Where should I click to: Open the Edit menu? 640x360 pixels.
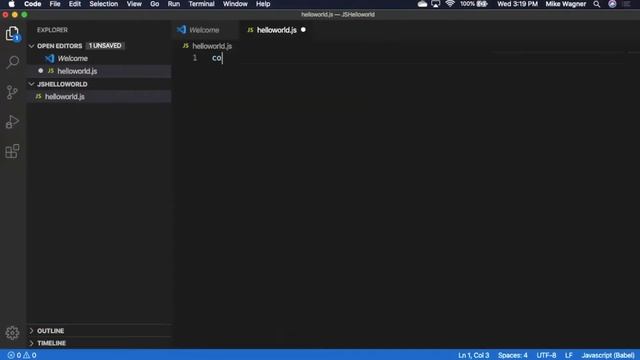click(x=75, y=4)
